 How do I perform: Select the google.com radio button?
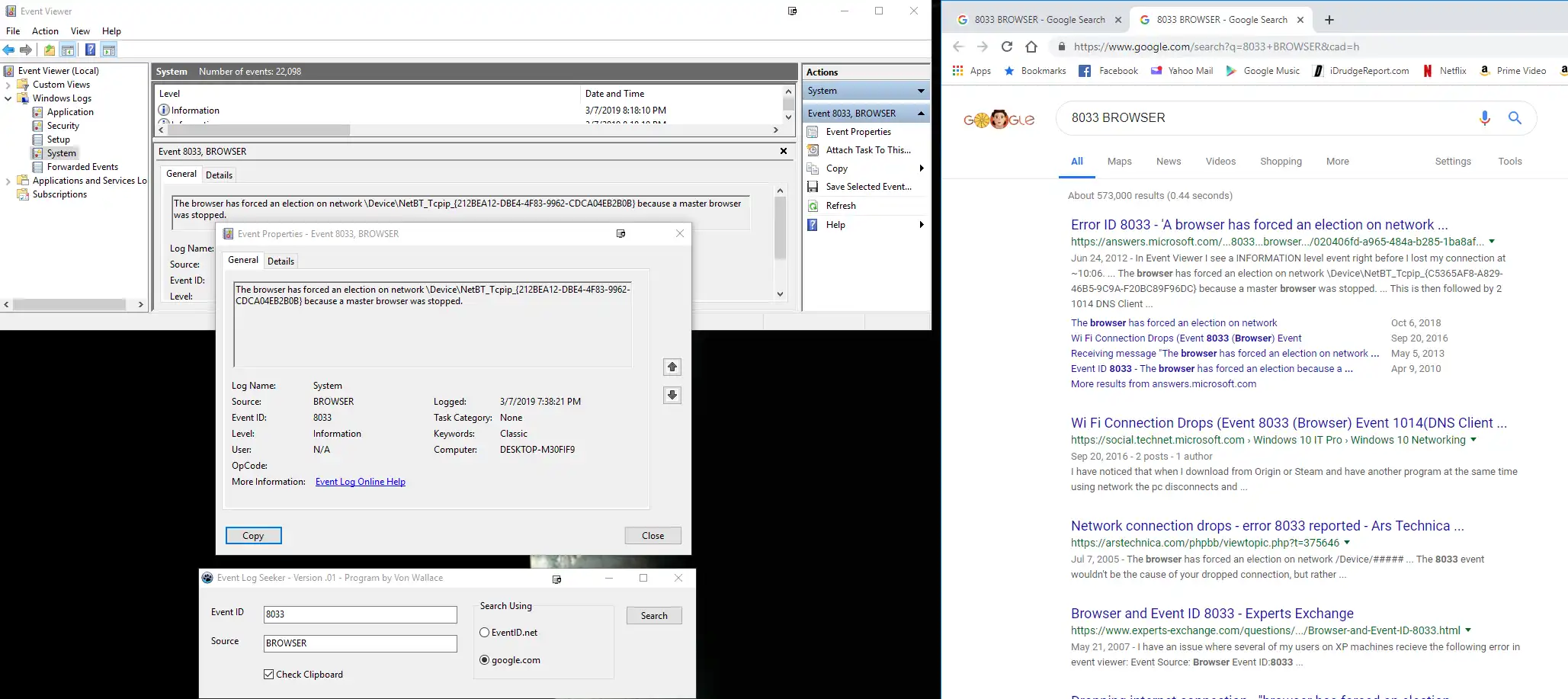tap(484, 660)
